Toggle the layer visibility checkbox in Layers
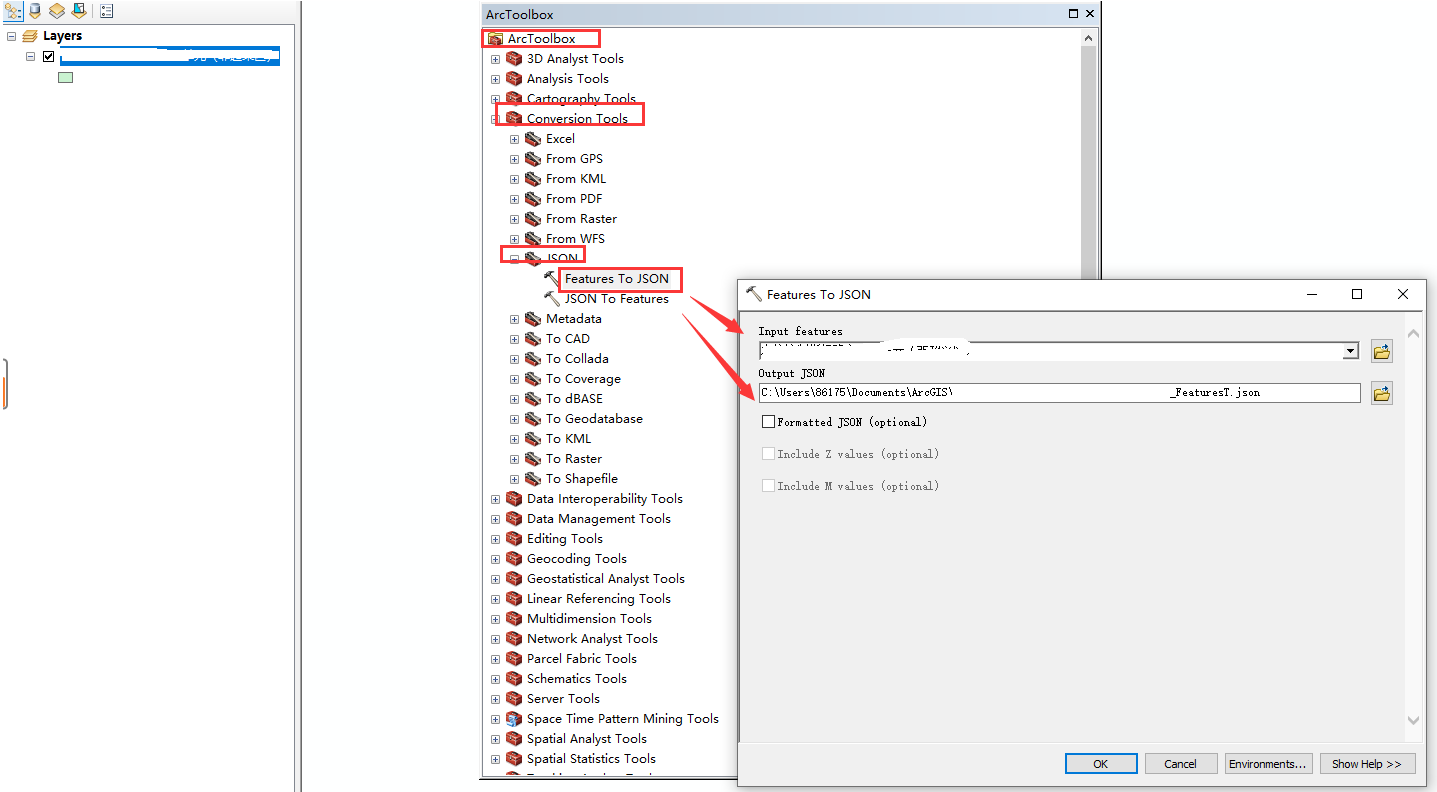This screenshot has height=792, width=1437. coord(48,56)
